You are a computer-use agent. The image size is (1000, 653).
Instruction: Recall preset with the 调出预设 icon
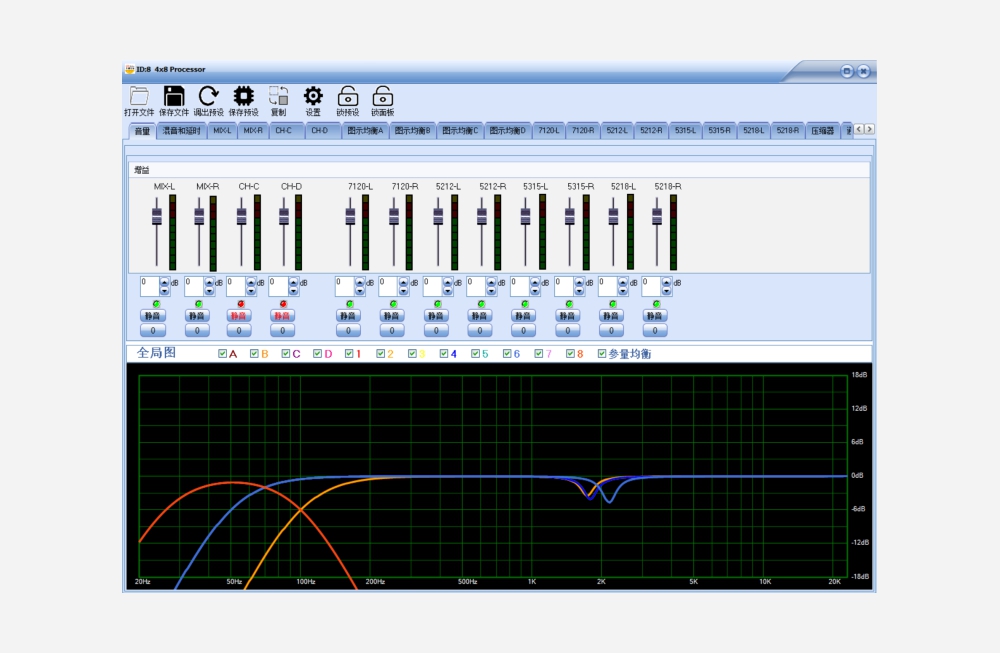pyautogui.click(x=209, y=96)
